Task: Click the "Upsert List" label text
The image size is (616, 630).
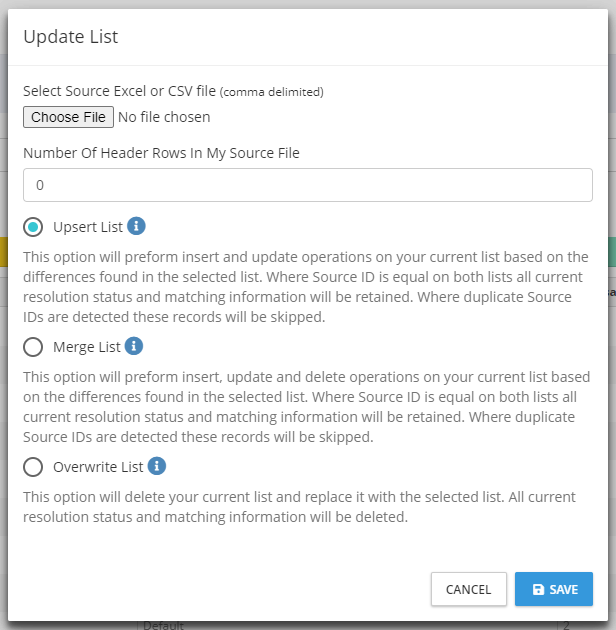Action: pyautogui.click(x=88, y=227)
